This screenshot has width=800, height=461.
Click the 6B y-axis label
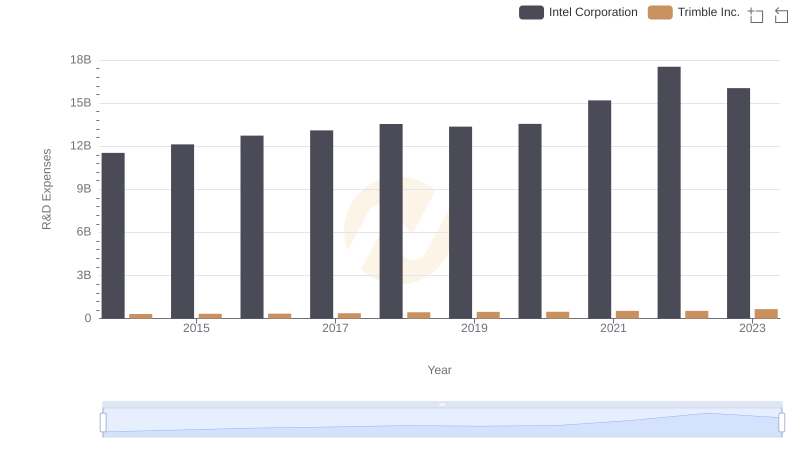click(84, 232)
